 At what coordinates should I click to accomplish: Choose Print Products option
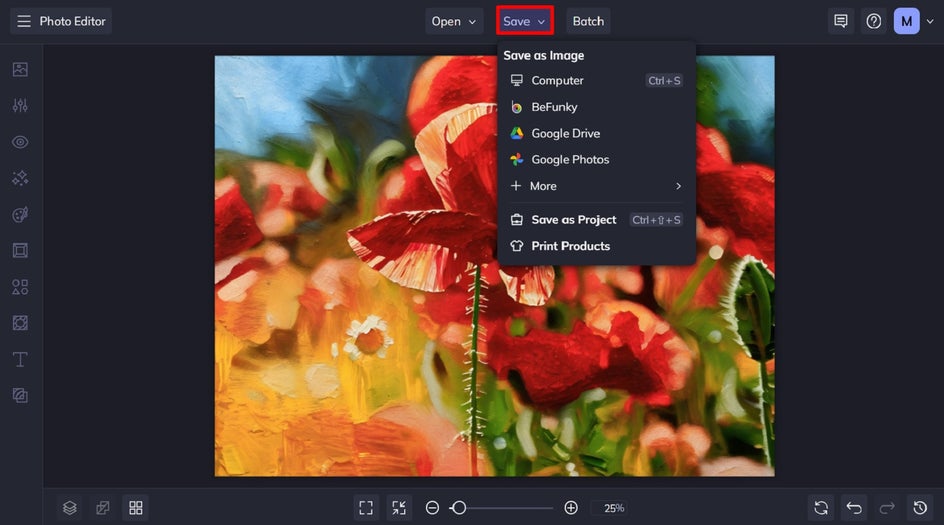[596, 246]
